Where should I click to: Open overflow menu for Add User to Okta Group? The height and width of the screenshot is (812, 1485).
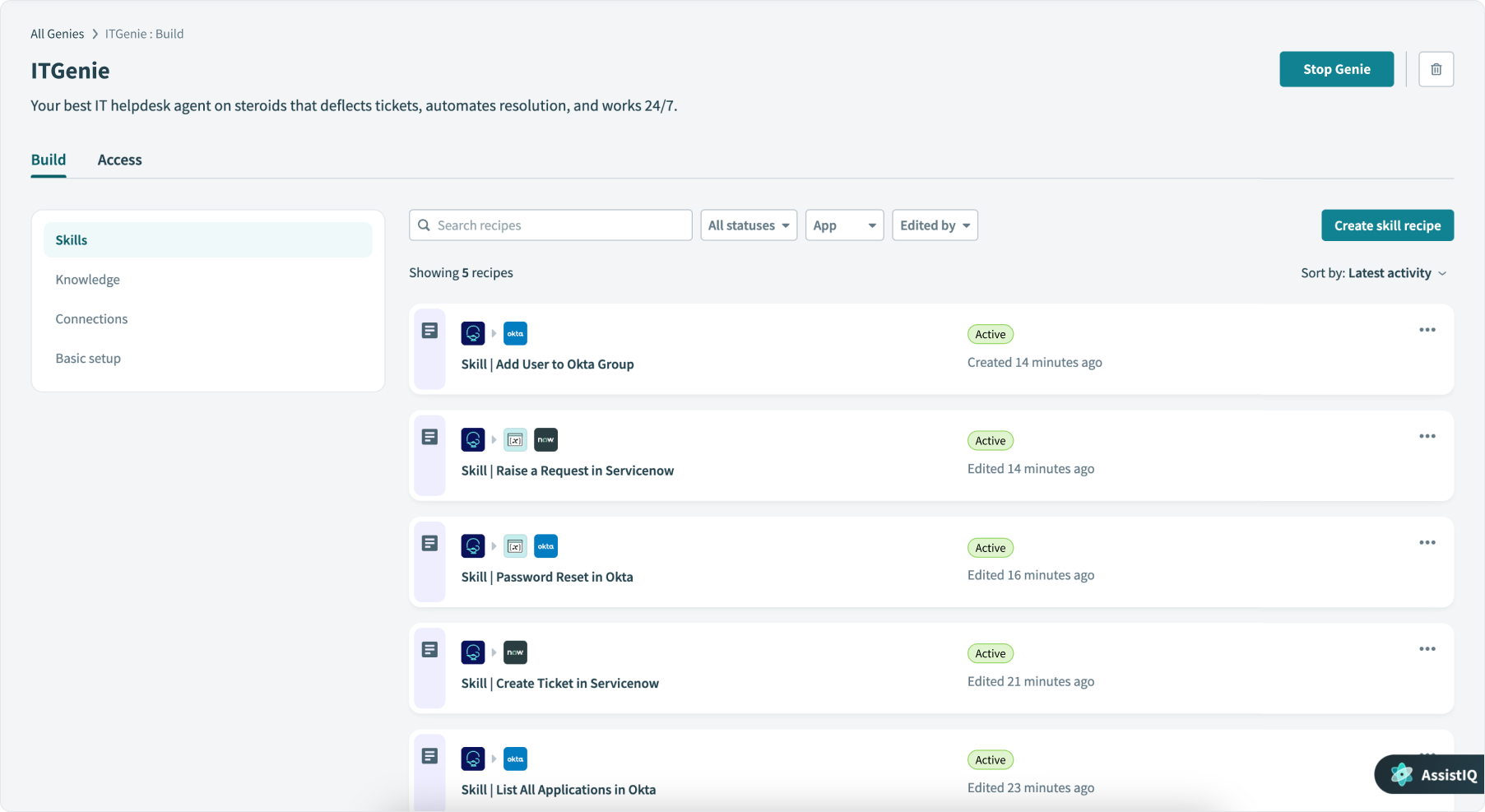[x=1427, y=329]
